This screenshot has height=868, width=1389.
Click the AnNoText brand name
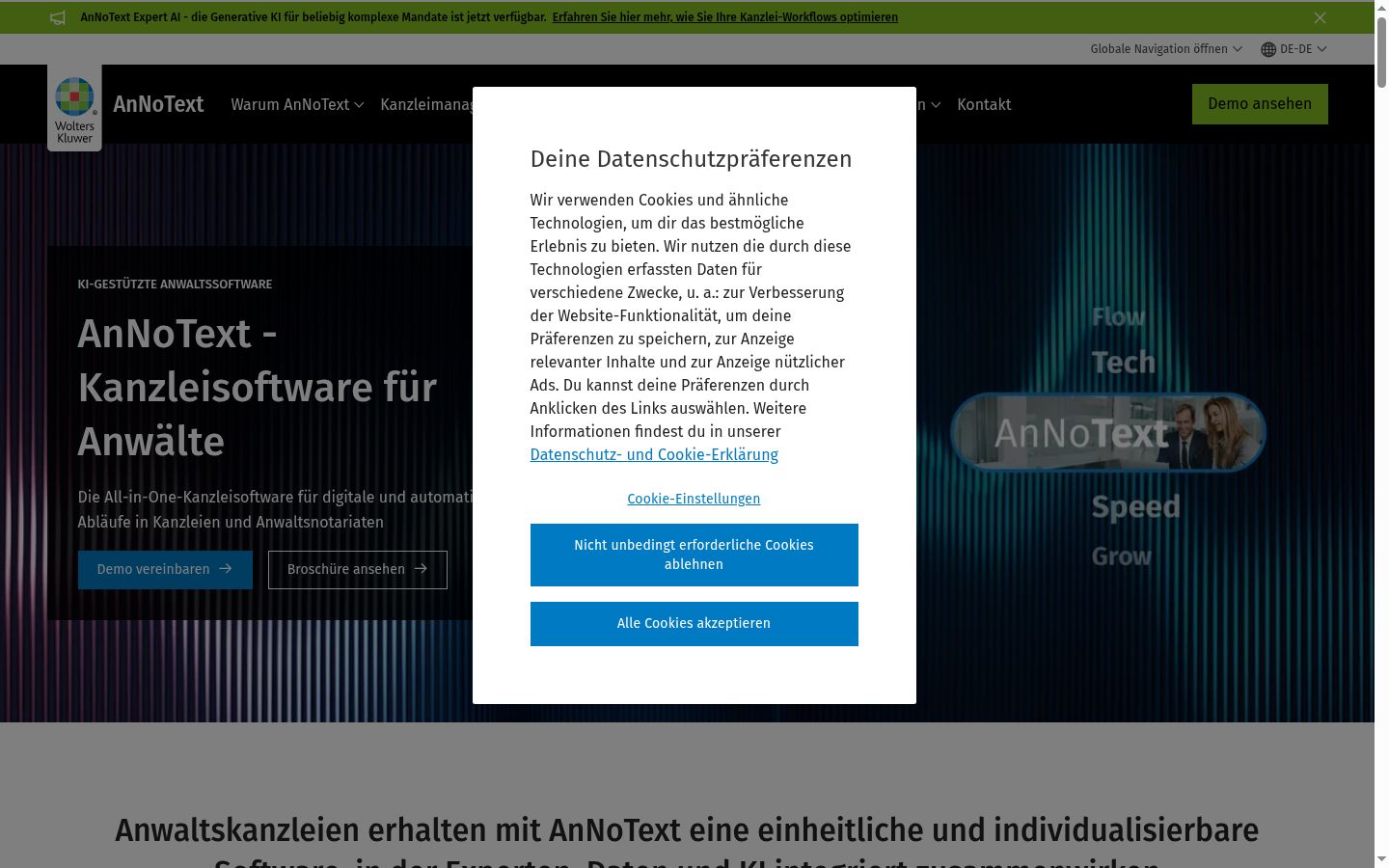point(158,104)
